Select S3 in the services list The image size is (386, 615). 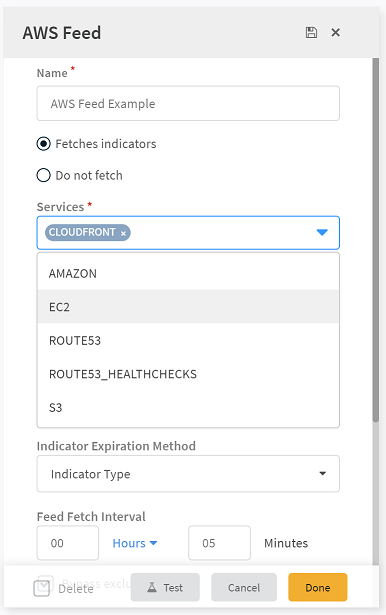(188, 408)
